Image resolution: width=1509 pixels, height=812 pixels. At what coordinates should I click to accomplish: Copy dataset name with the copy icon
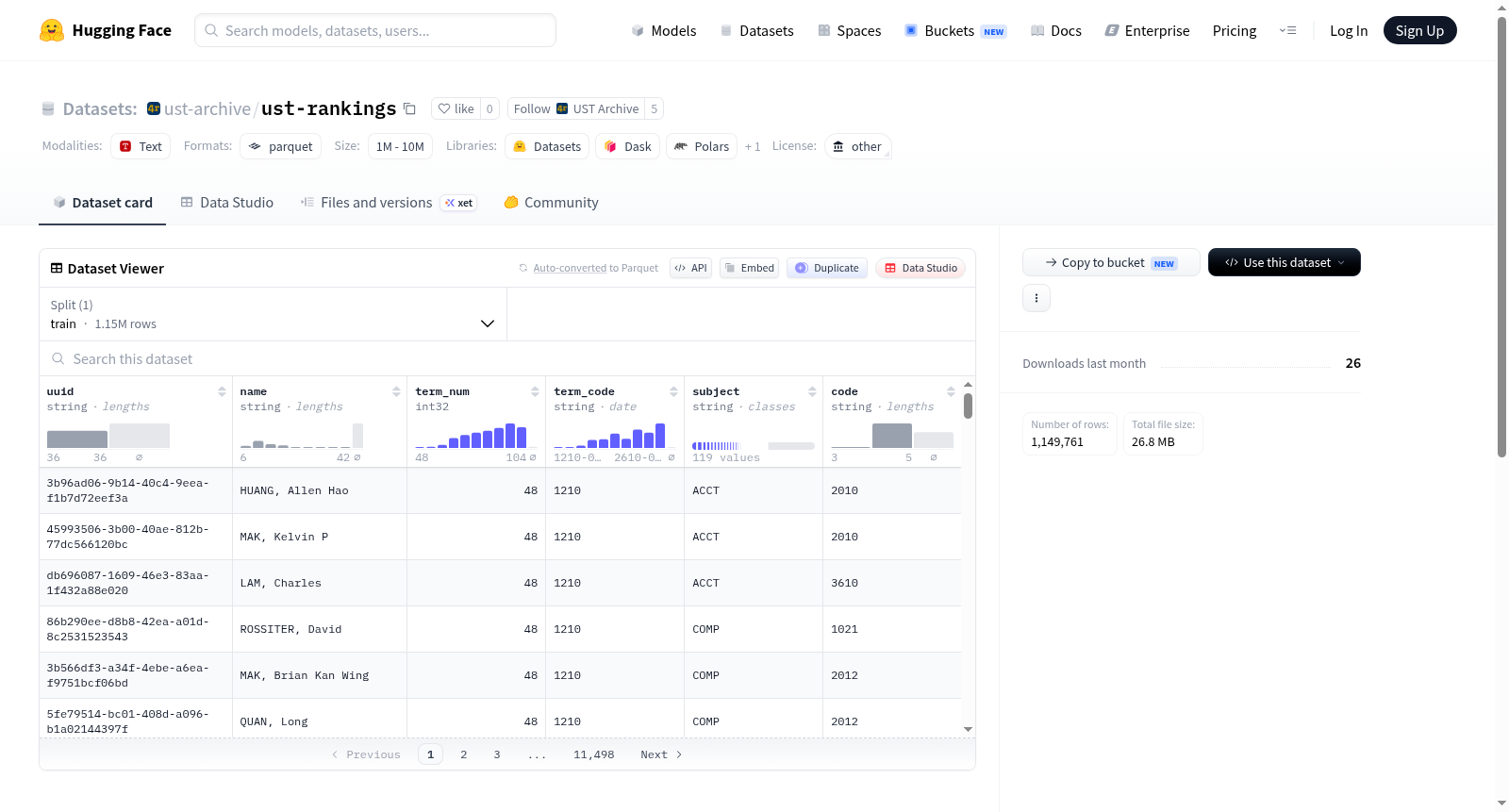point(409,108)
